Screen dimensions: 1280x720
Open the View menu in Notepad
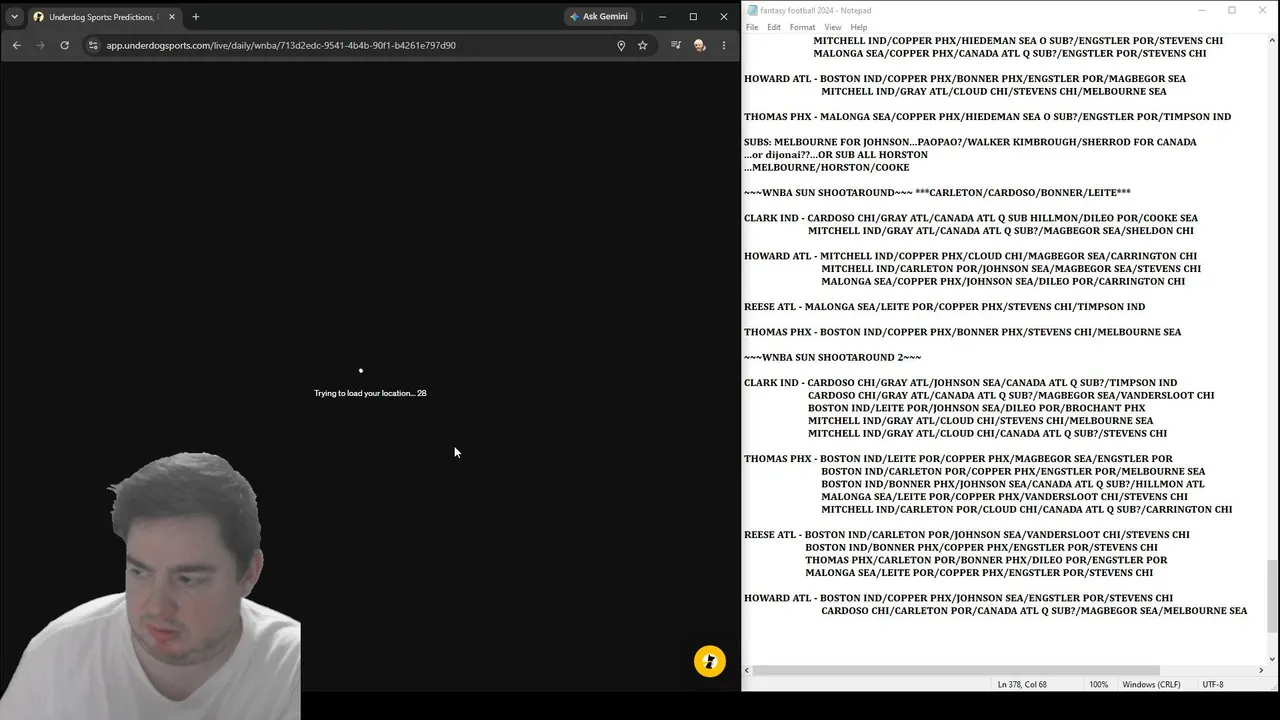(x=832, y=27)
